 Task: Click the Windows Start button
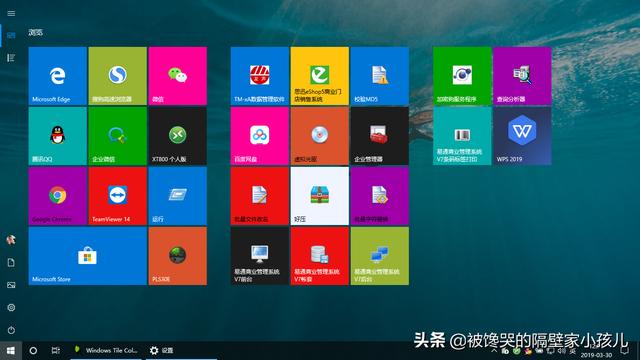(11, 351)
